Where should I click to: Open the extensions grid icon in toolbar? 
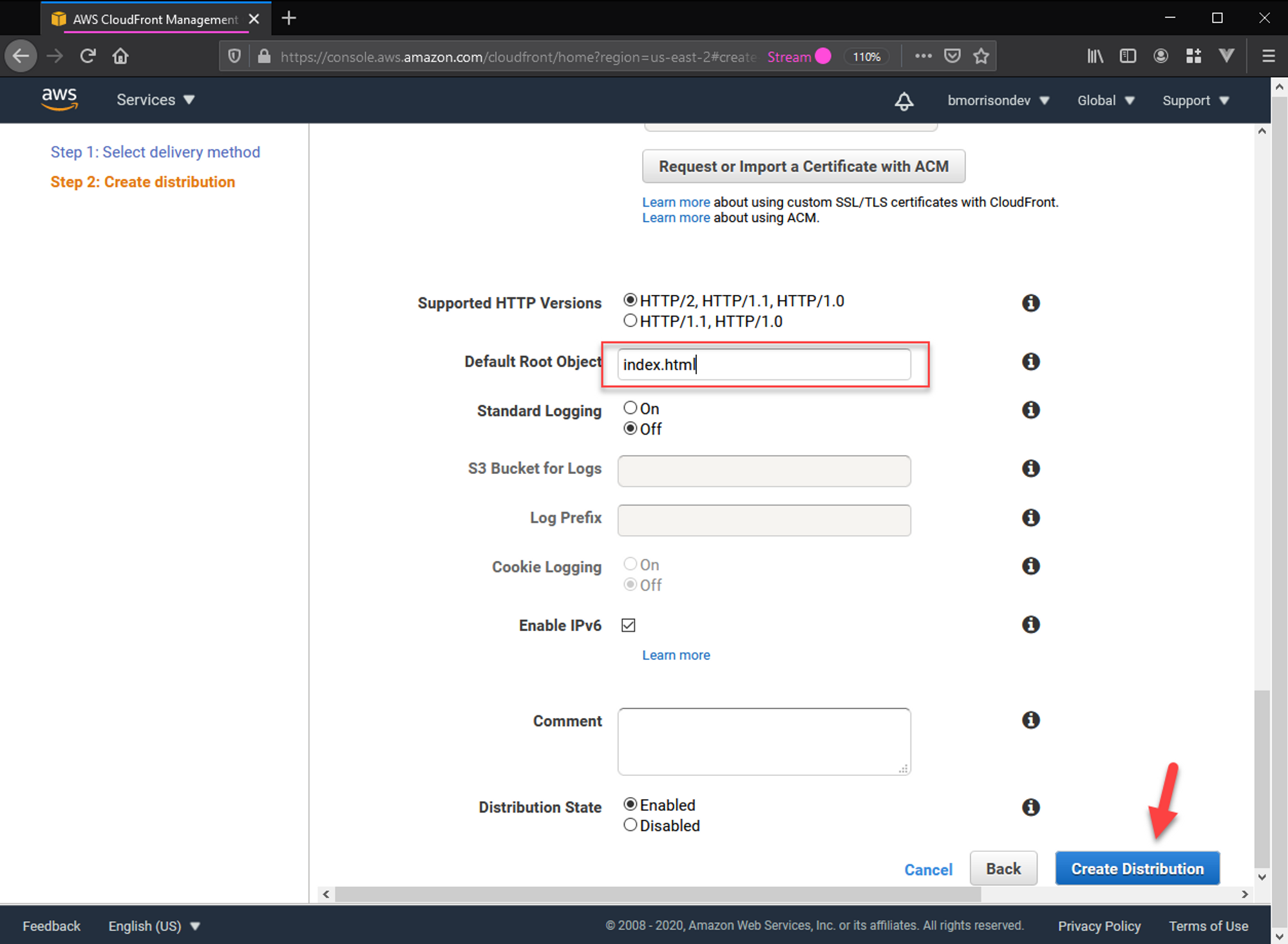1193,56
